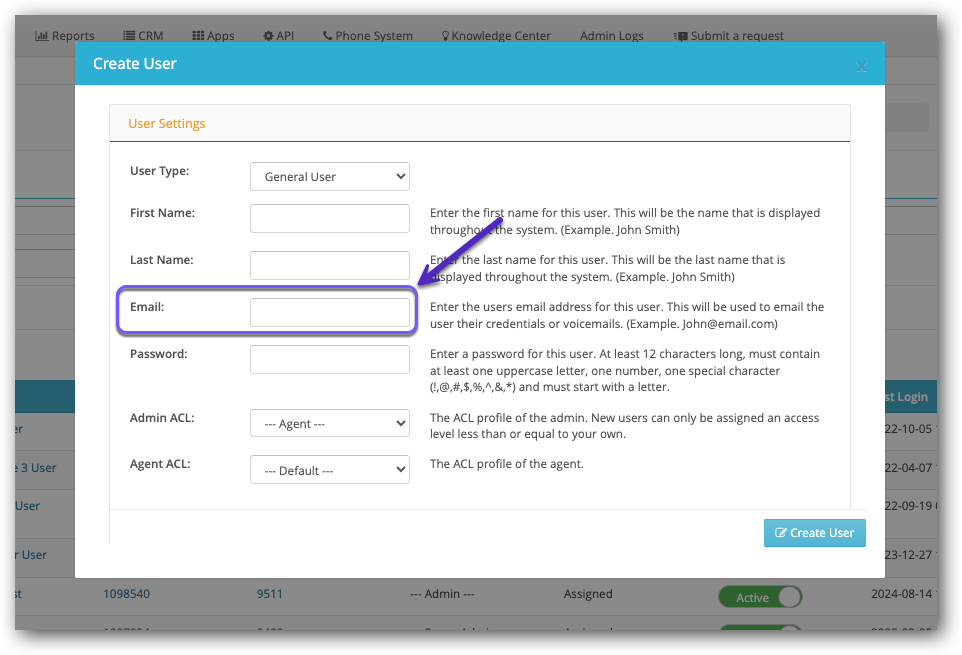Expand the Agent ACL dropdown
Image resolution: width=962 pixels, height=655 pixels.
[x=329, y=470]
